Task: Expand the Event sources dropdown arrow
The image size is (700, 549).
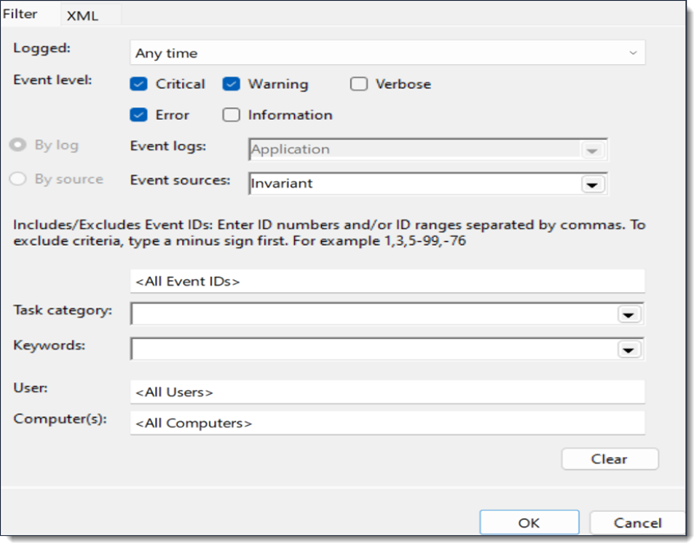Action: (x=592, y=184)
